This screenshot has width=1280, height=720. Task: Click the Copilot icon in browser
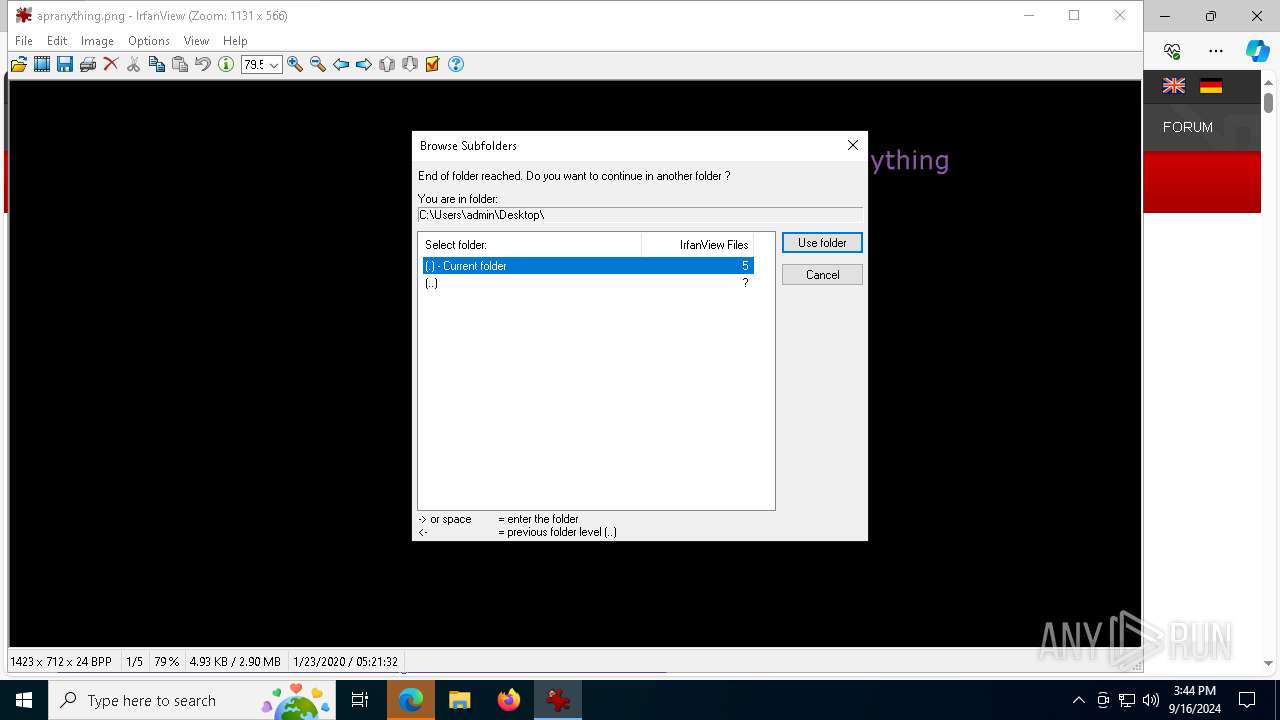1257,51
